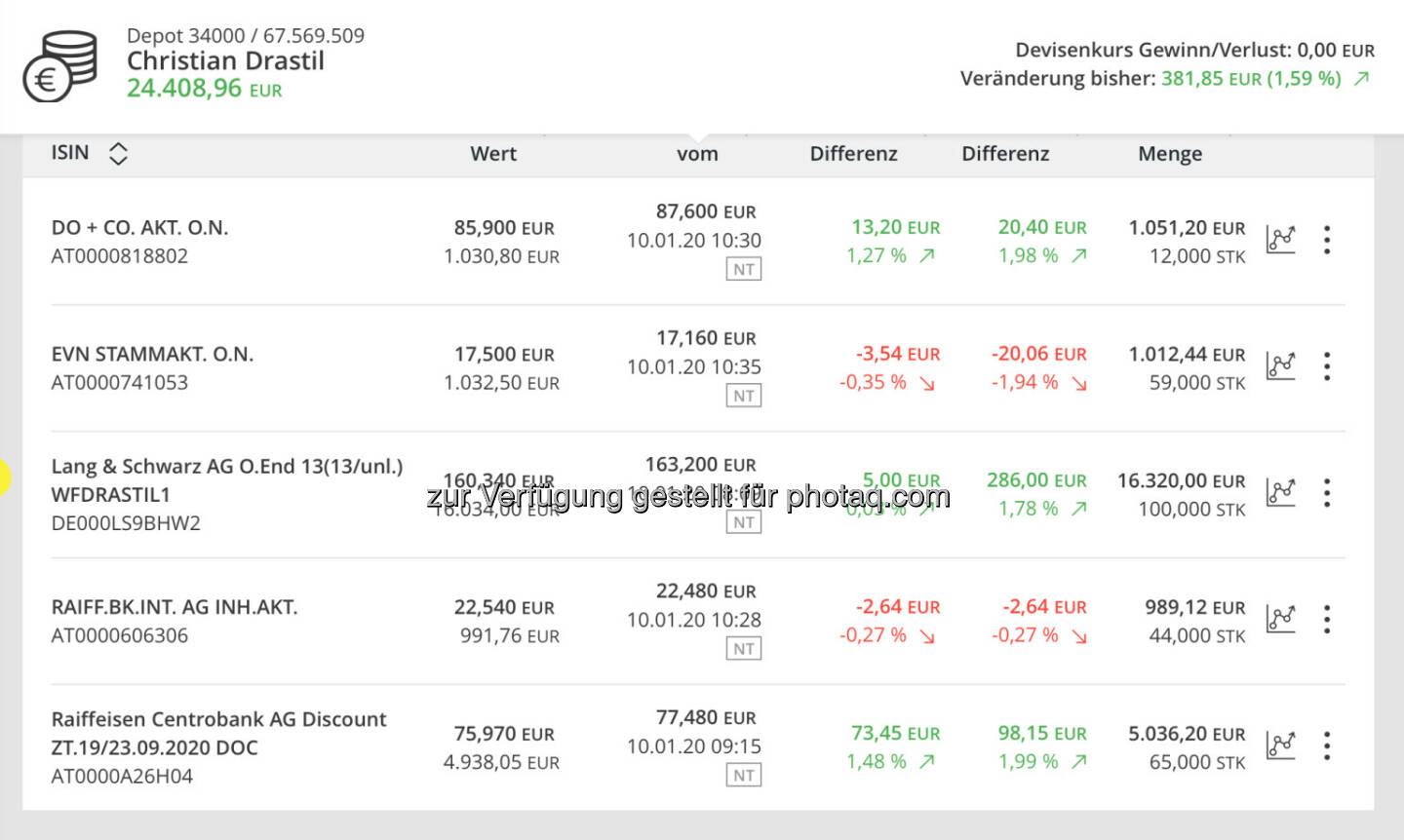Click Devisenkurs Gewinn/Verlust: 0,00 EUR

tap(1195, 51)
